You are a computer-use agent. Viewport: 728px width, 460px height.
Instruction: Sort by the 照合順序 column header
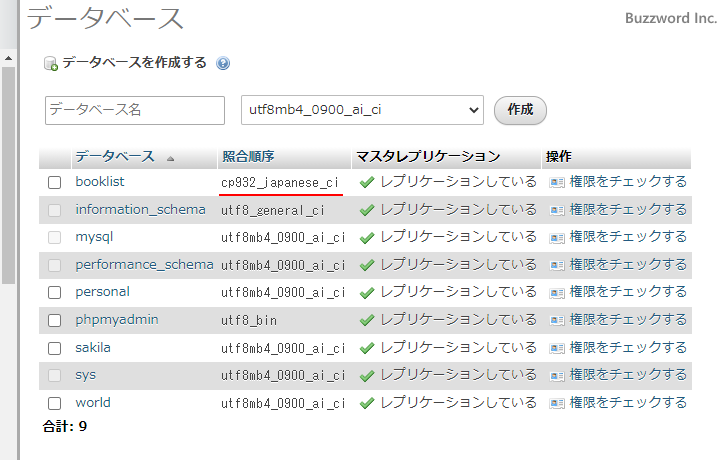248,156
